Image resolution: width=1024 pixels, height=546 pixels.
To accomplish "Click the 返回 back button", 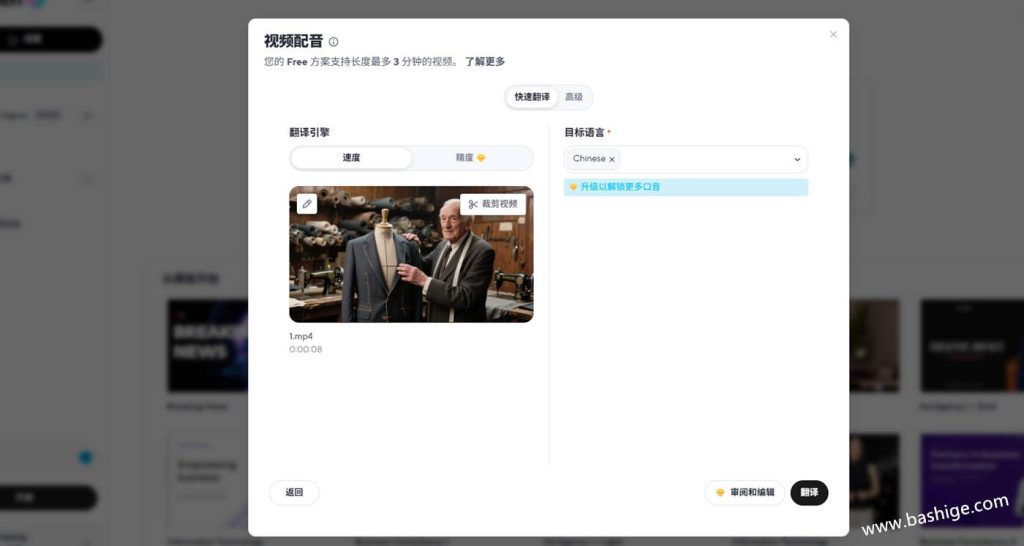I will (294, 492).
